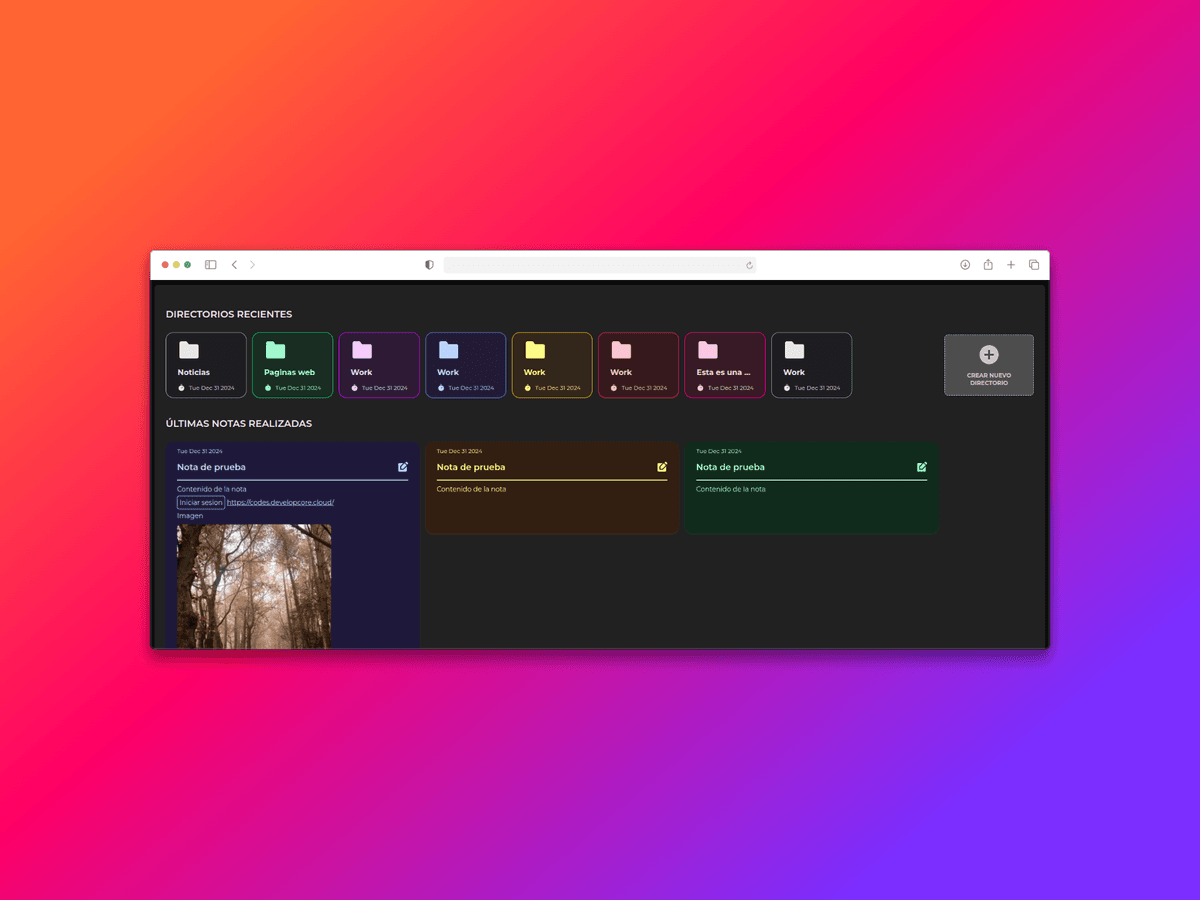
Task: Open the "Esta es una ..." directory card
Action: (x=724, y=365)
